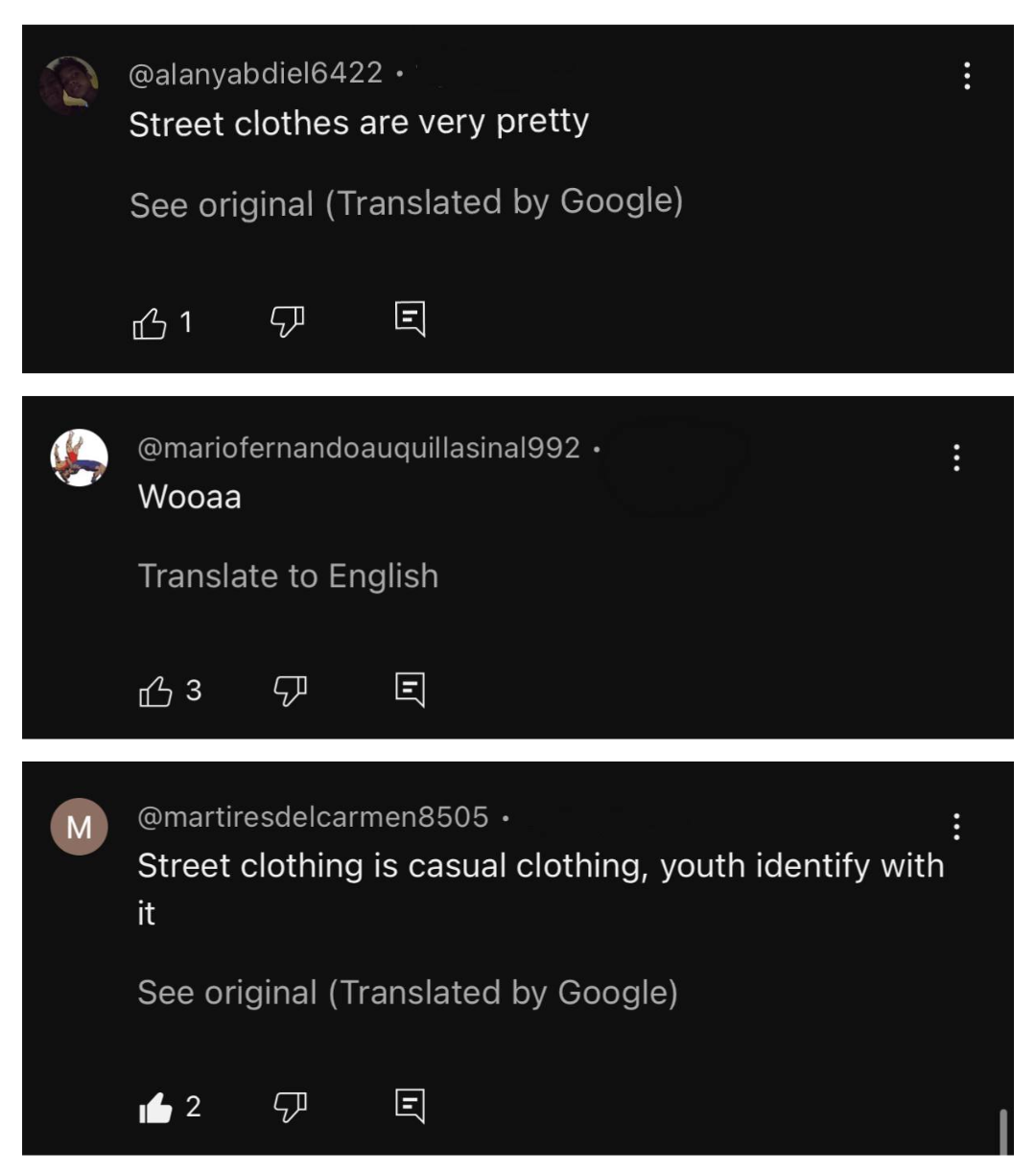This screenshot has width=1036, height=1173.
Task: Click "Translate to English" under Wooaa
Action: (288, 575)
